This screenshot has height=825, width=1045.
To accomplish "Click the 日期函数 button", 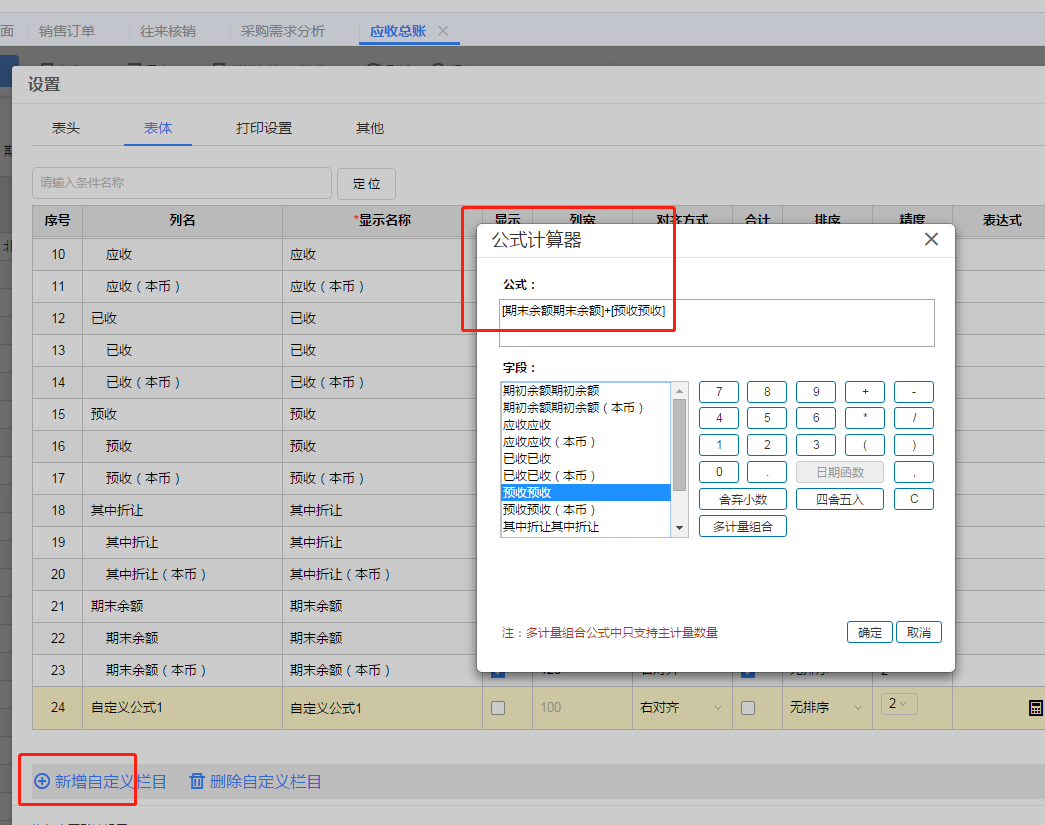I will pos(840,472).
